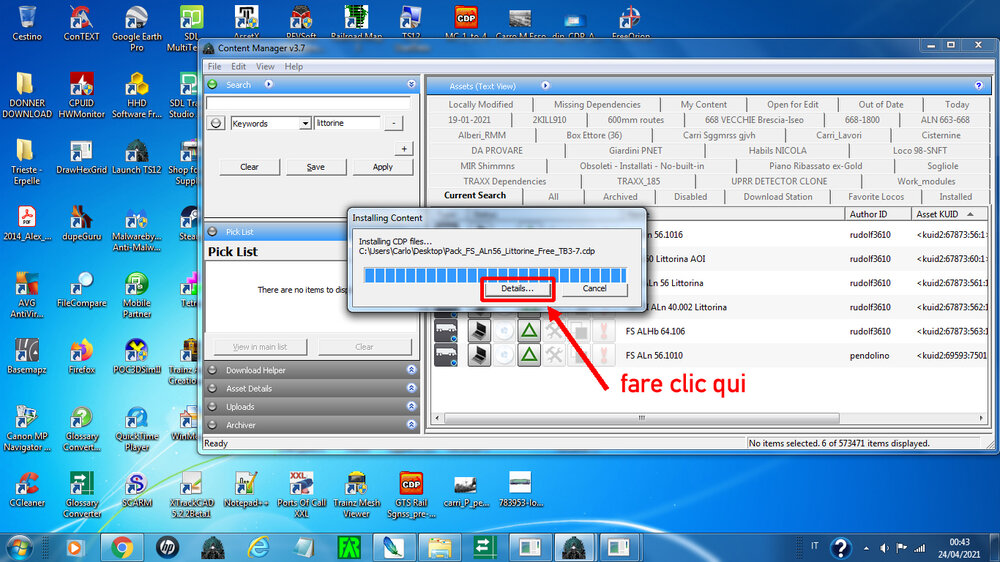The image size is (1000, 562).
Task: Toggle the round icon left of Uploads
Action: (x=212, y=406)
